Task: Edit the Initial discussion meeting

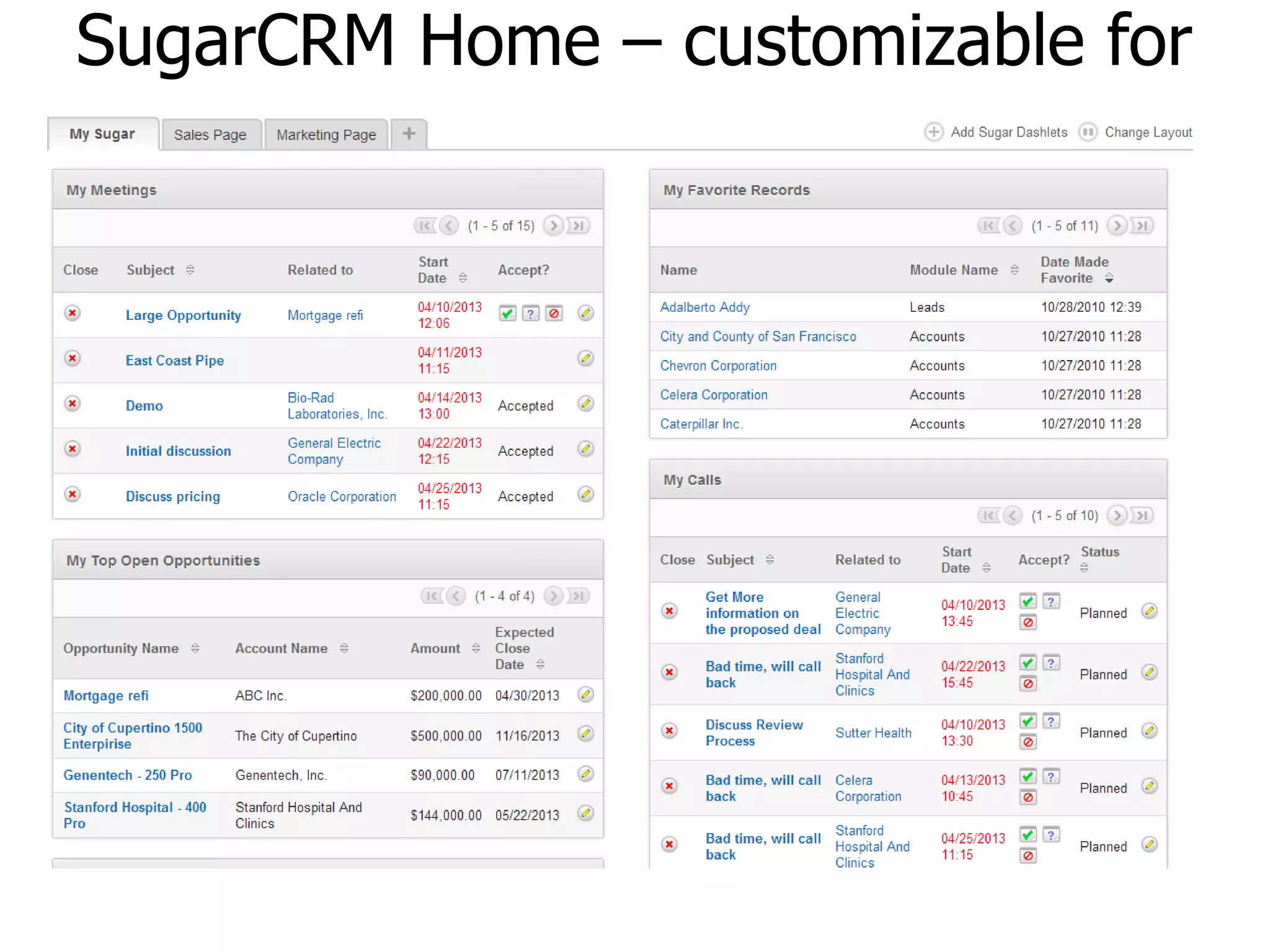Action: (x=585, y=449)
